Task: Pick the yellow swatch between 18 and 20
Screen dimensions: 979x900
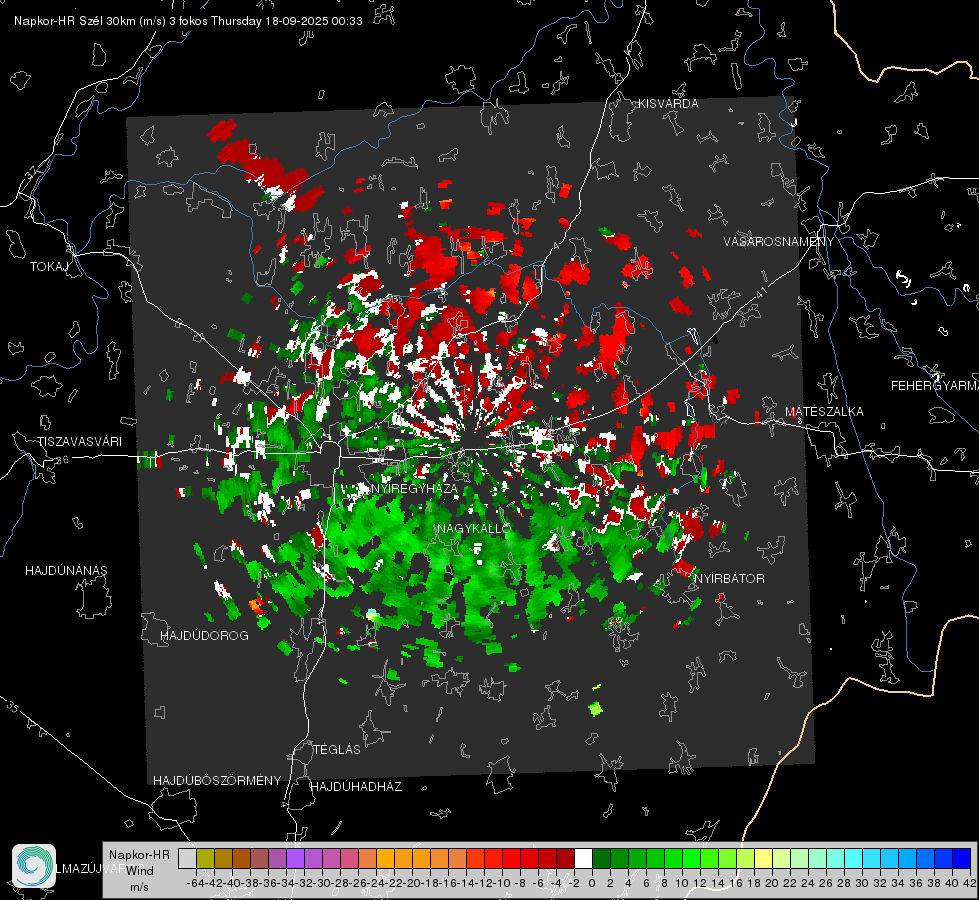Action: point(763,858)
